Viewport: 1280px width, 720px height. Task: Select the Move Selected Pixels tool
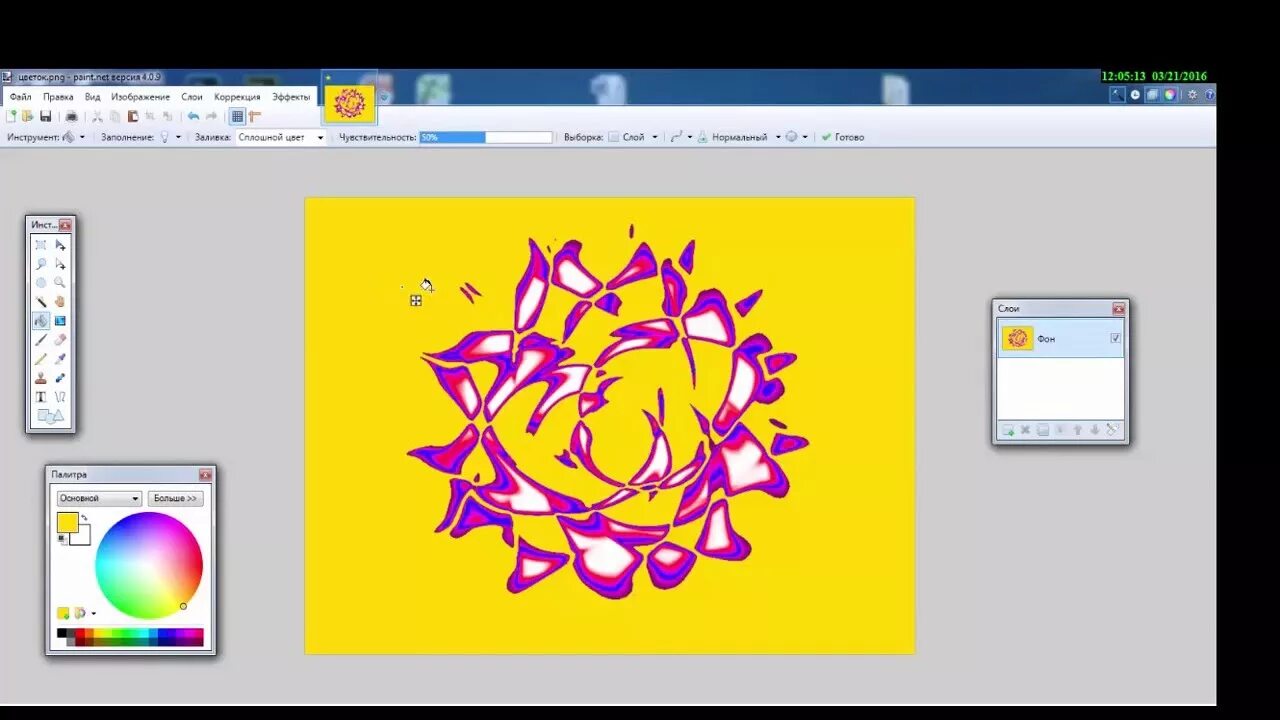pos(60,245)
